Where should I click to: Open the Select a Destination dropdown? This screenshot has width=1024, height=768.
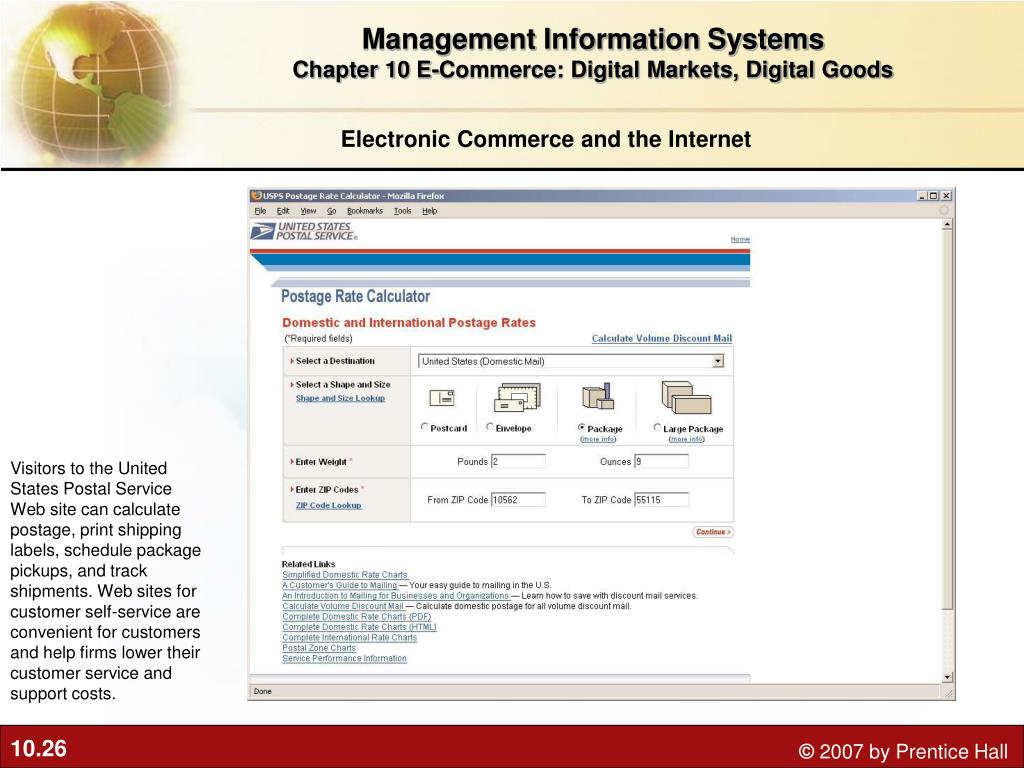[718, 361]
